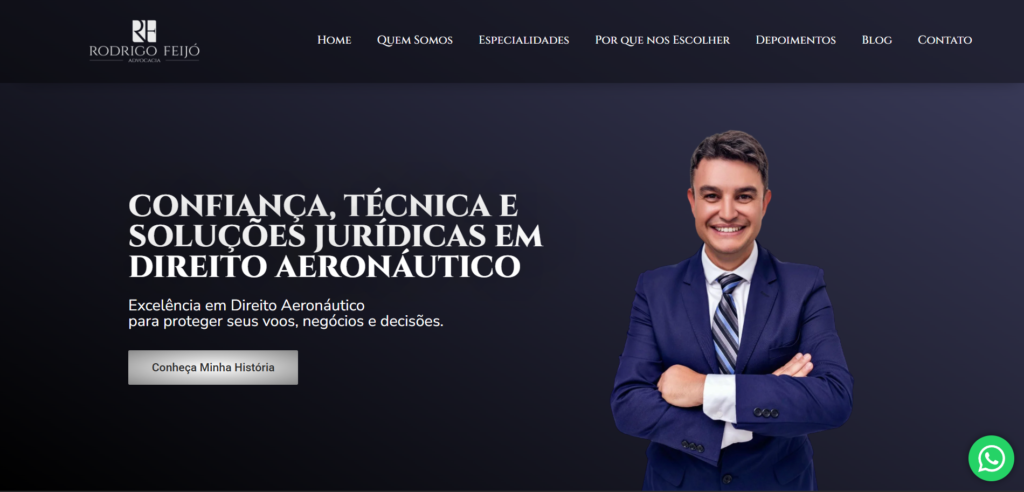
Task: Open the Quem Somos section
Action: pyautogui.click(x=415, y=40)
